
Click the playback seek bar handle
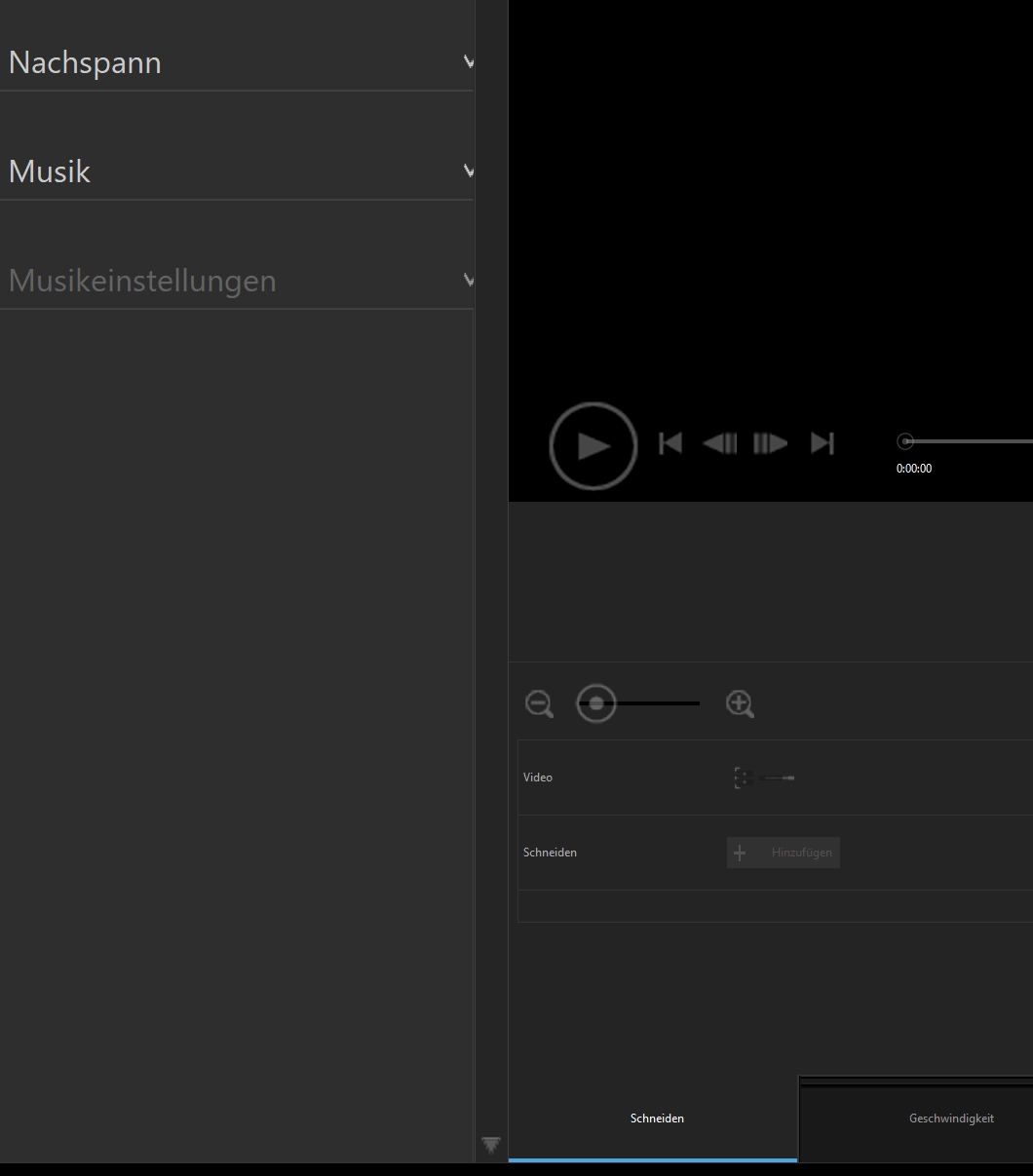point(905,441)
